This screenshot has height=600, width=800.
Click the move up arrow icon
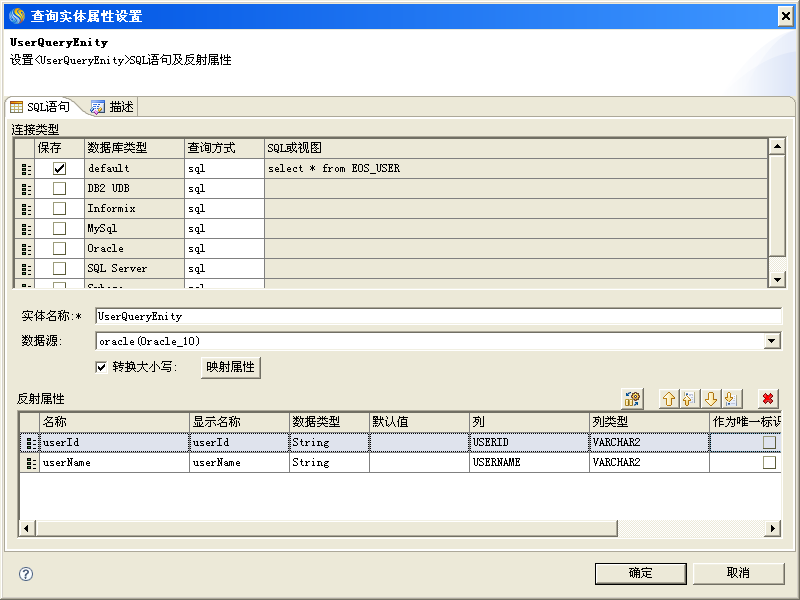[669, 399]
